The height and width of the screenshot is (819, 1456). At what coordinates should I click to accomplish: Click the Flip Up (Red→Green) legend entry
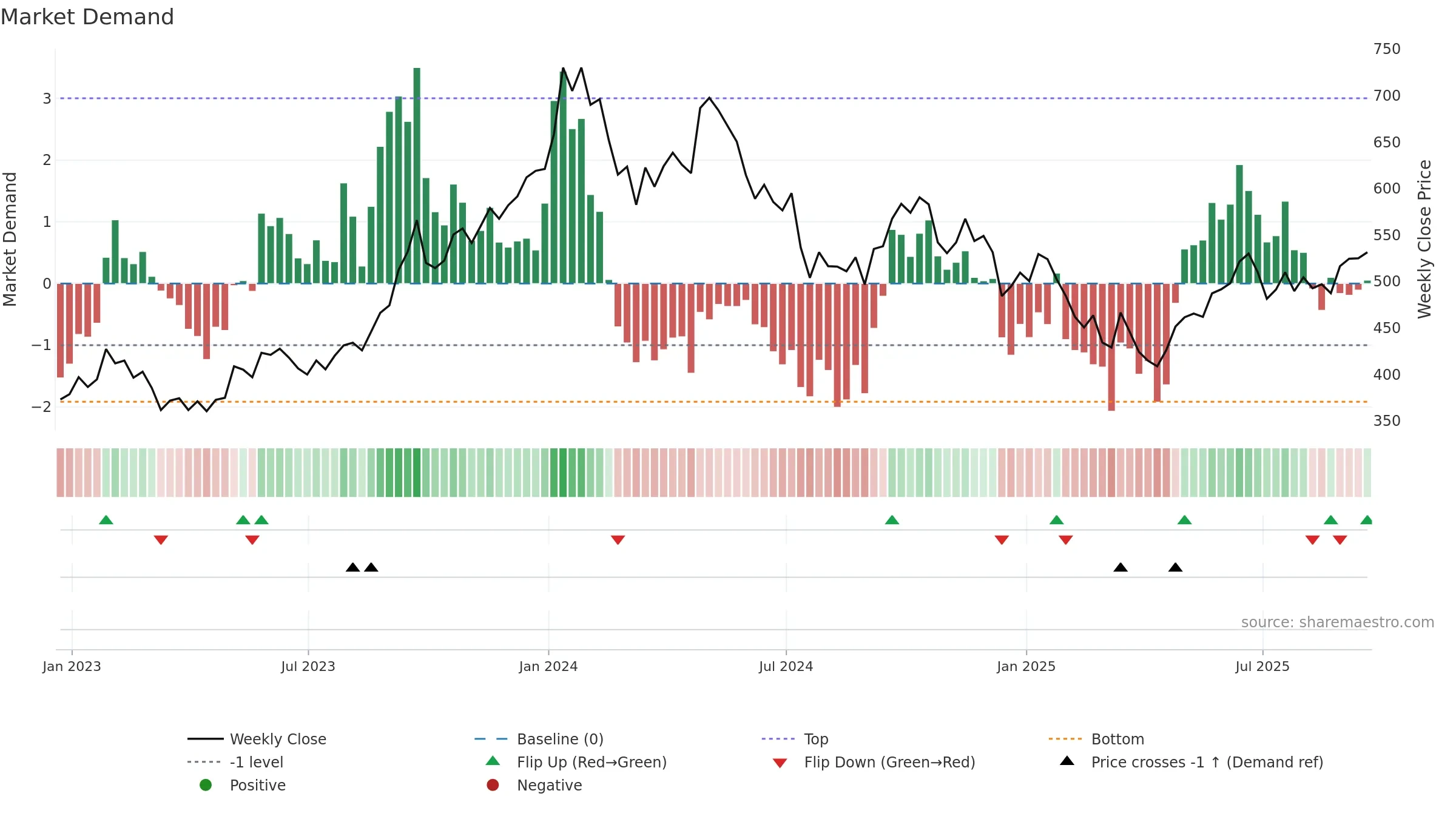coord(576,762)
